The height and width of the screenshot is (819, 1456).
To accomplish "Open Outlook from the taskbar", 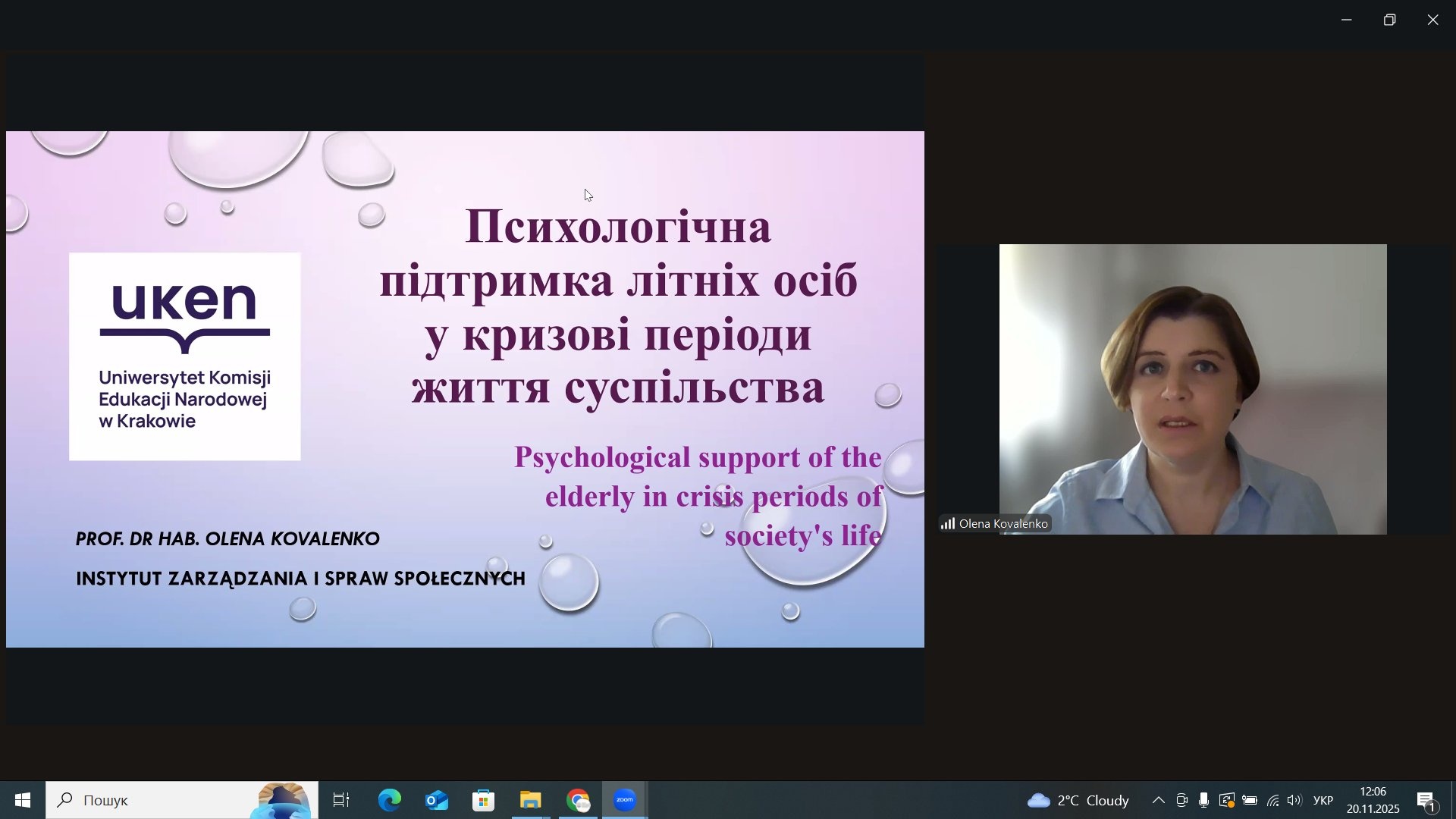I will (x=437, y=801).
